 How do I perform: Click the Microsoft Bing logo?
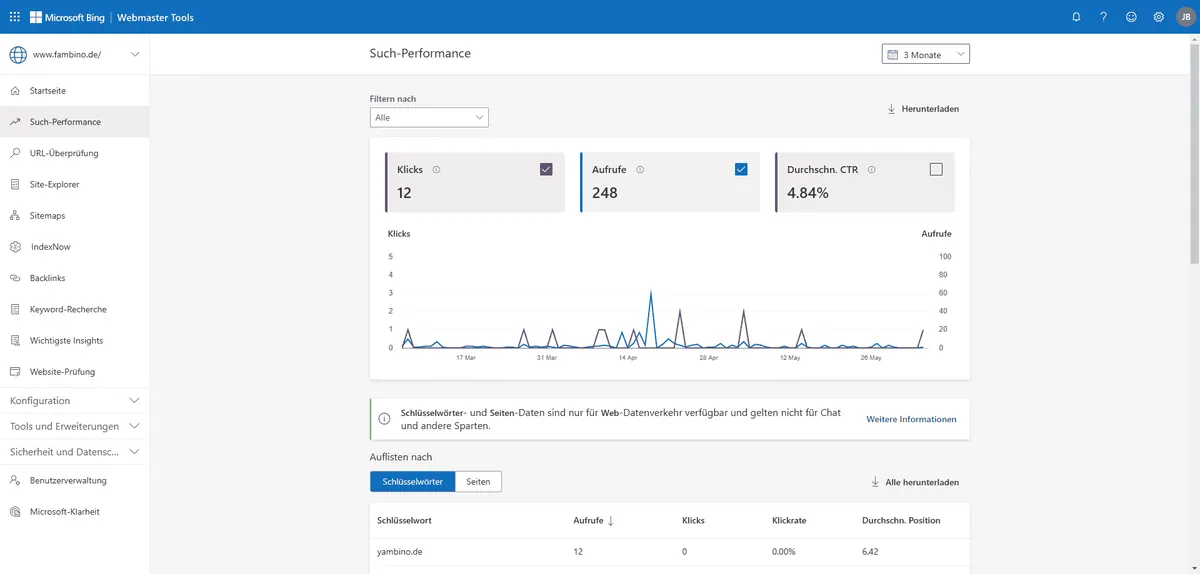(x=67, y=17)
